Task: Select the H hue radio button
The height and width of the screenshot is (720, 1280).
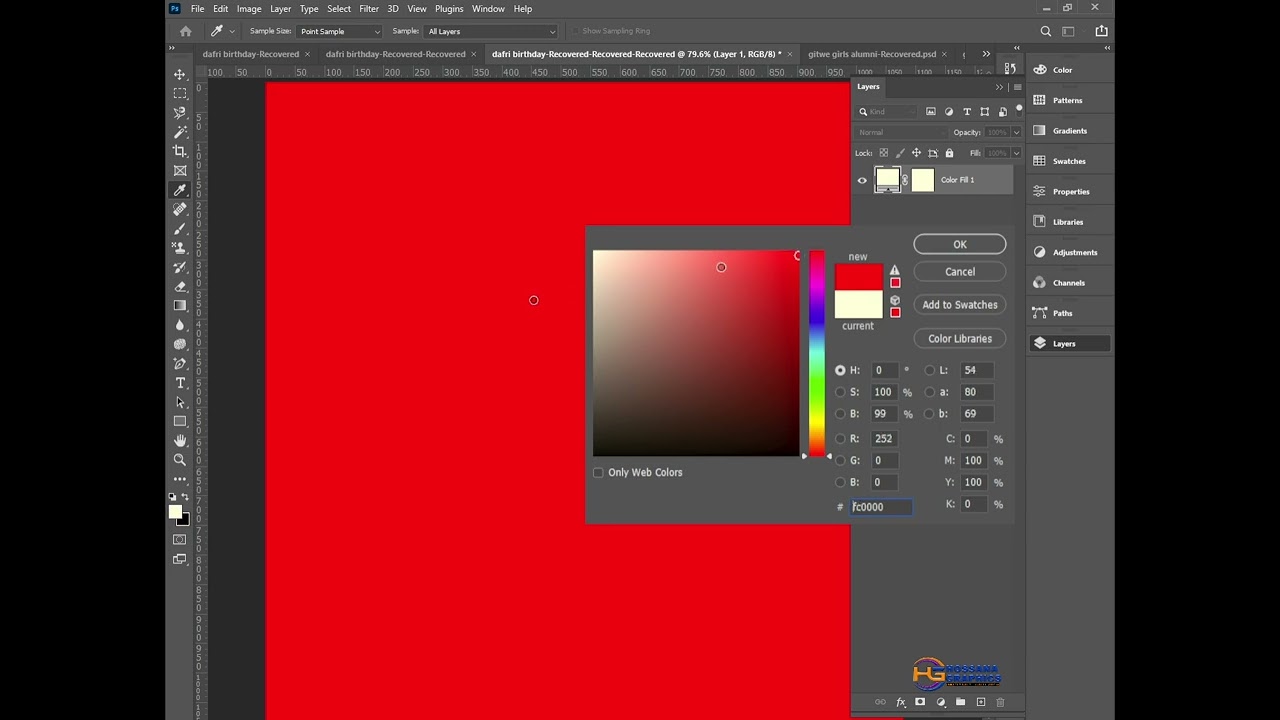Action: click(840, 370)
